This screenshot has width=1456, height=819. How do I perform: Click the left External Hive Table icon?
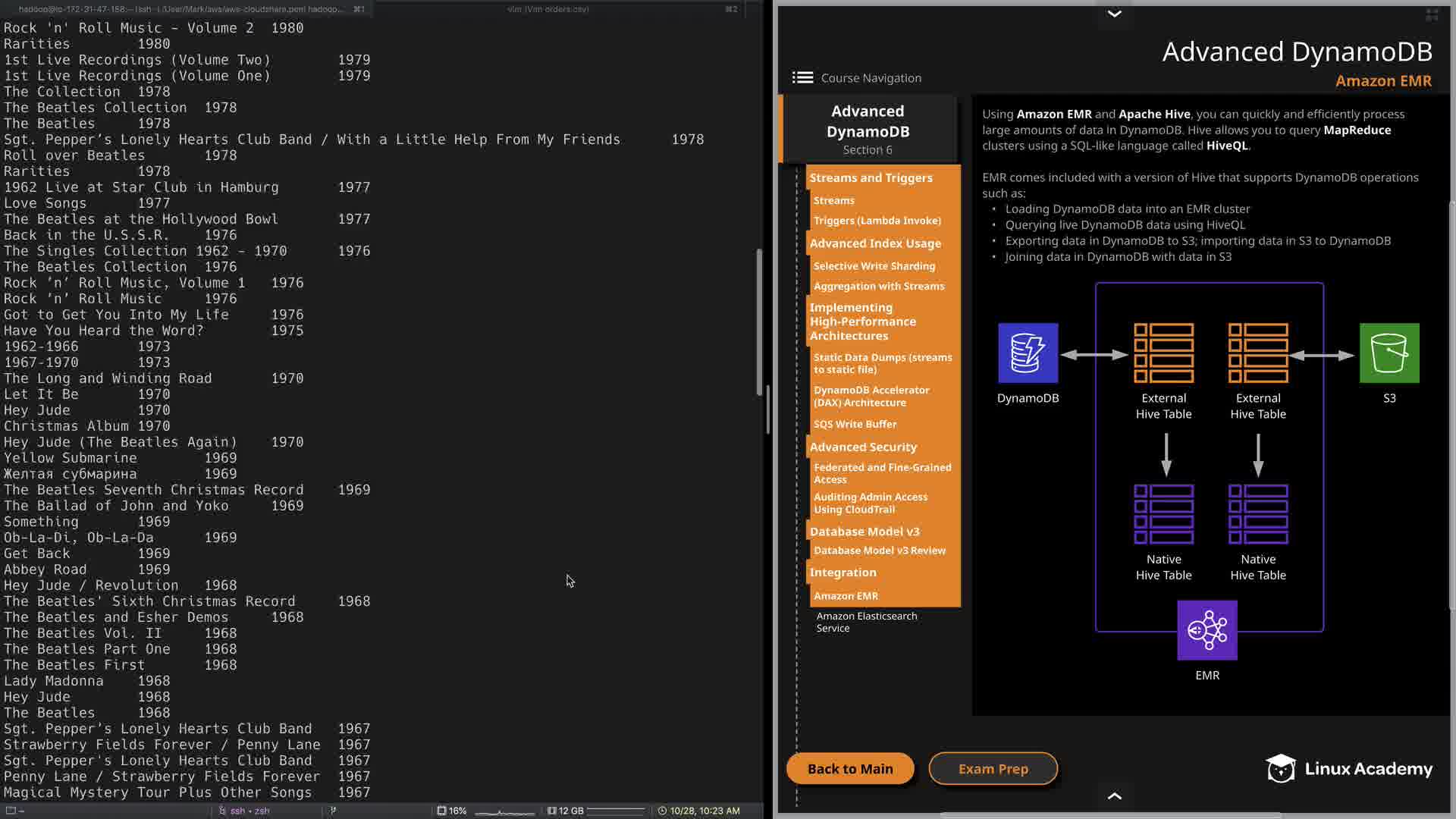pyautogui.click(x=1163, y=353)
